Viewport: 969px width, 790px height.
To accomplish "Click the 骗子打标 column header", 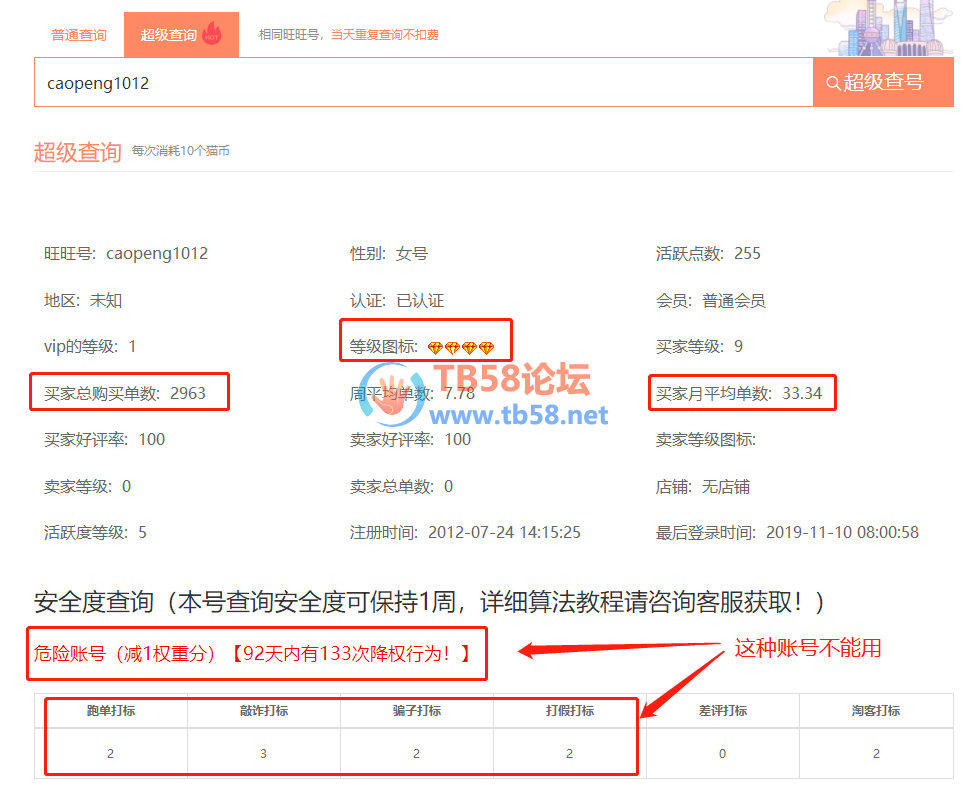I will [416, 711].
